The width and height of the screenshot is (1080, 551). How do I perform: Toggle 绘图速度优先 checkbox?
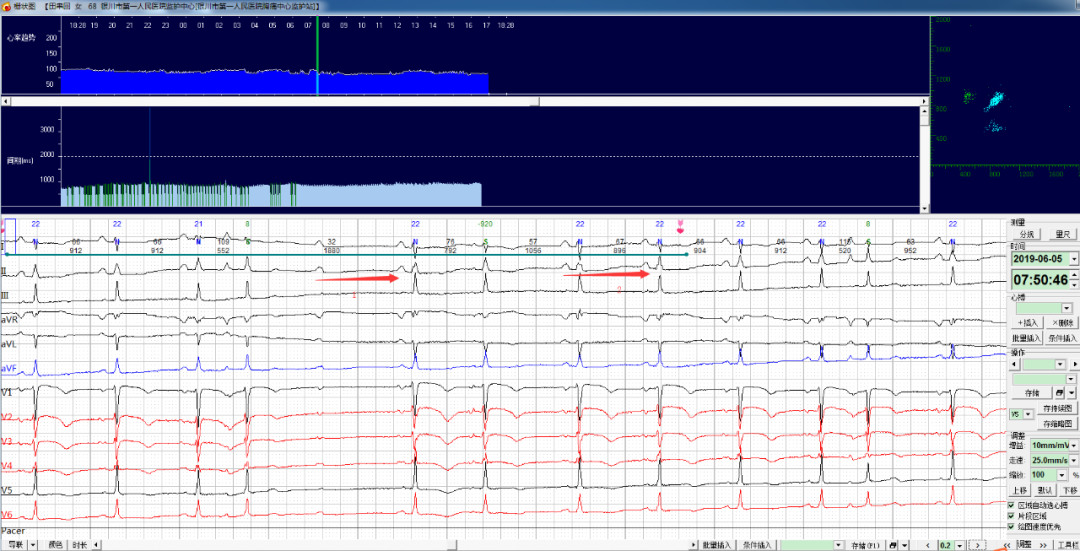1011,527
